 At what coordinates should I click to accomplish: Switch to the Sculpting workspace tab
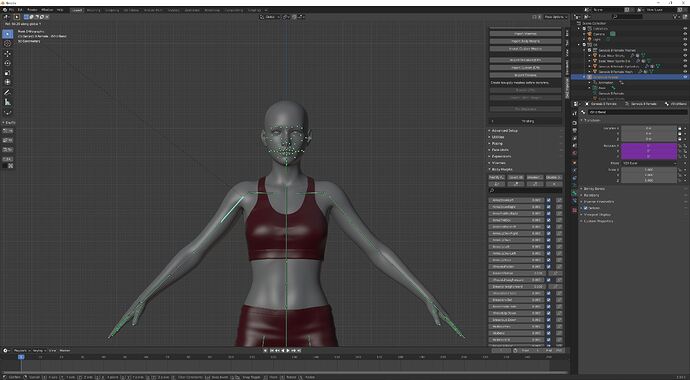pos(112,10)
